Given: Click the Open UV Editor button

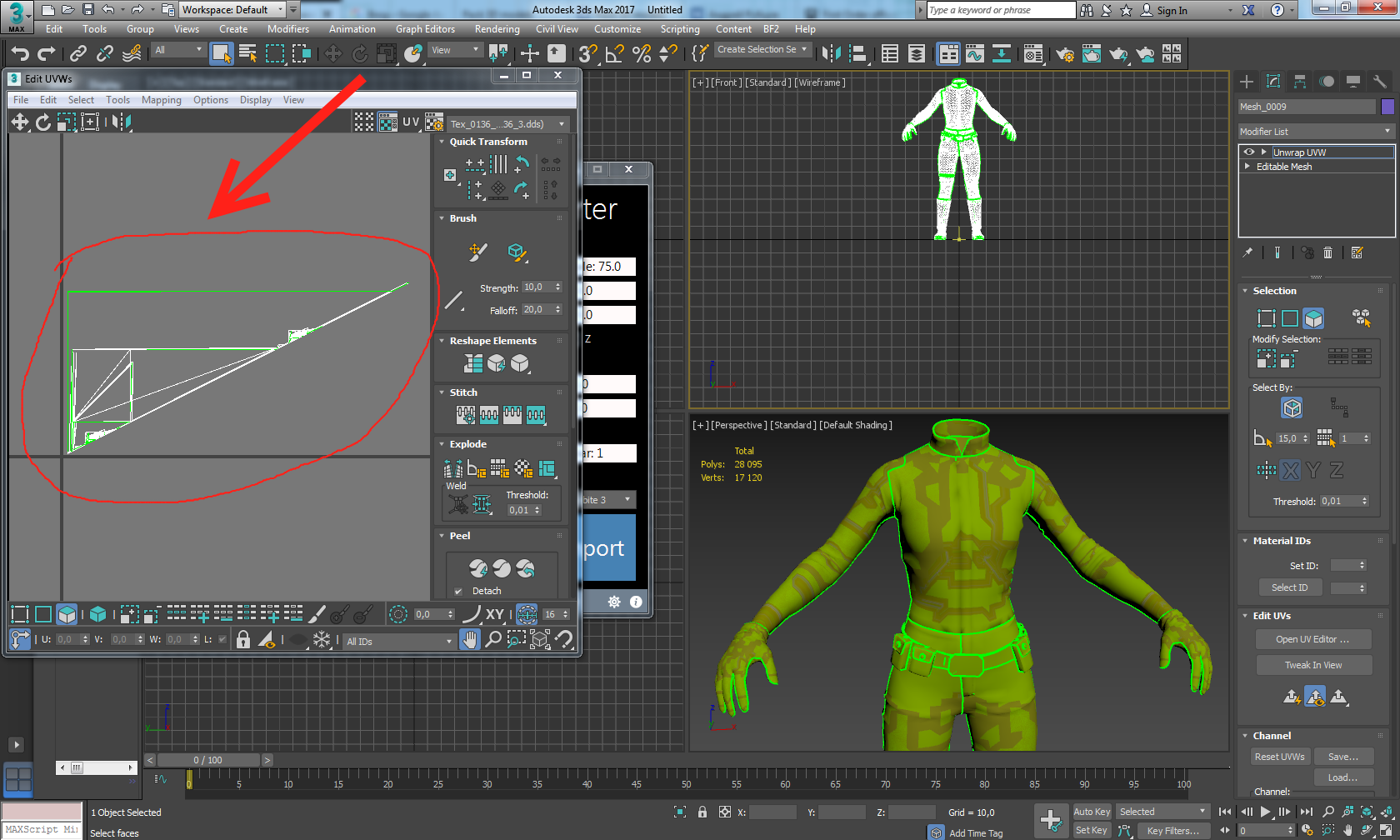Looking at the screenshot, I should pyautogui.click(x=1313, y=639).
